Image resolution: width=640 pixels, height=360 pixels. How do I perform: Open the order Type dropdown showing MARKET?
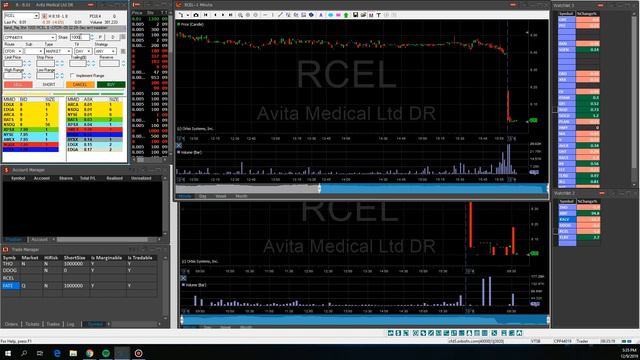[x=69, y=51]
